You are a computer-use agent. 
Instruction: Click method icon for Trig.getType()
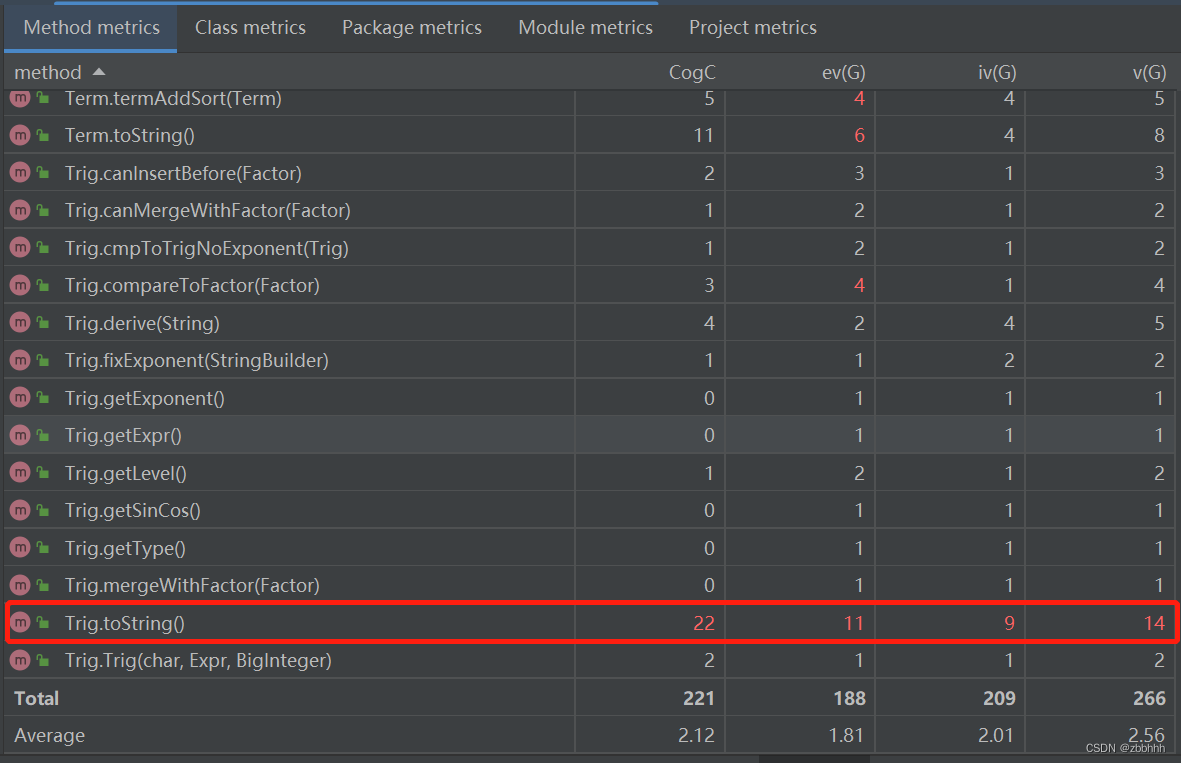pyautogui.click(x=20, y=548)
